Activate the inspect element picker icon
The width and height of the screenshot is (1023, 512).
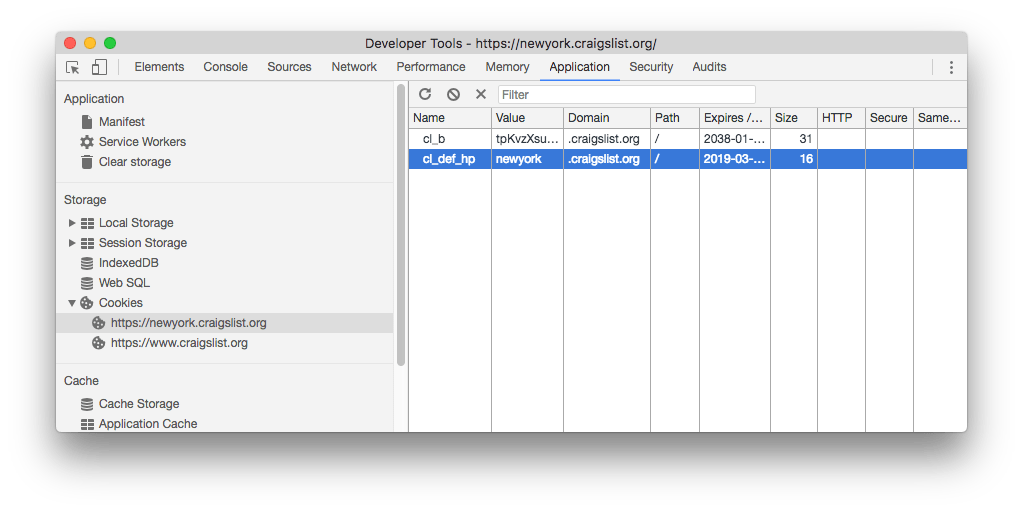(73, 67)
